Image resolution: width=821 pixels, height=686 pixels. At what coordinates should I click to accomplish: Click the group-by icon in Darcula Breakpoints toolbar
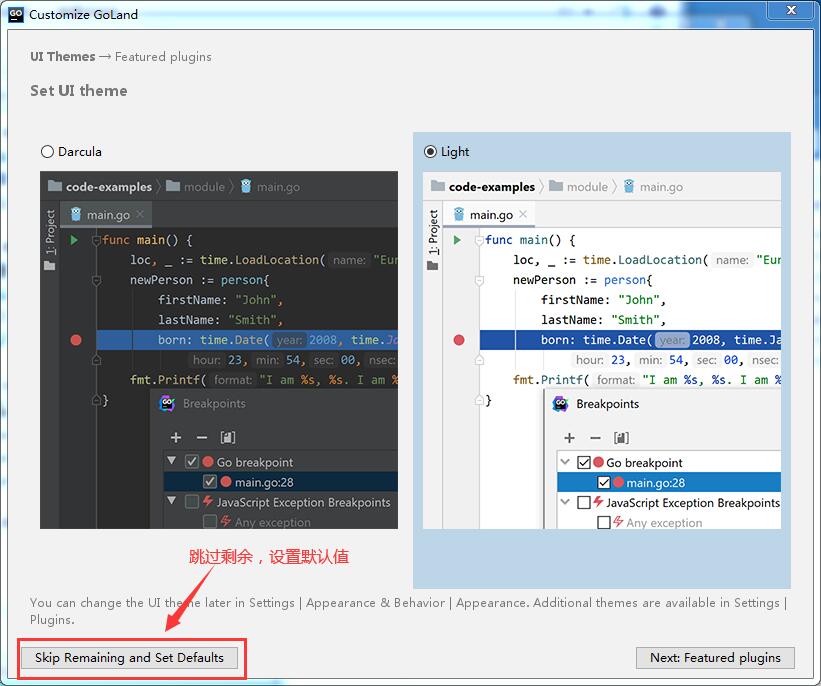228,437
